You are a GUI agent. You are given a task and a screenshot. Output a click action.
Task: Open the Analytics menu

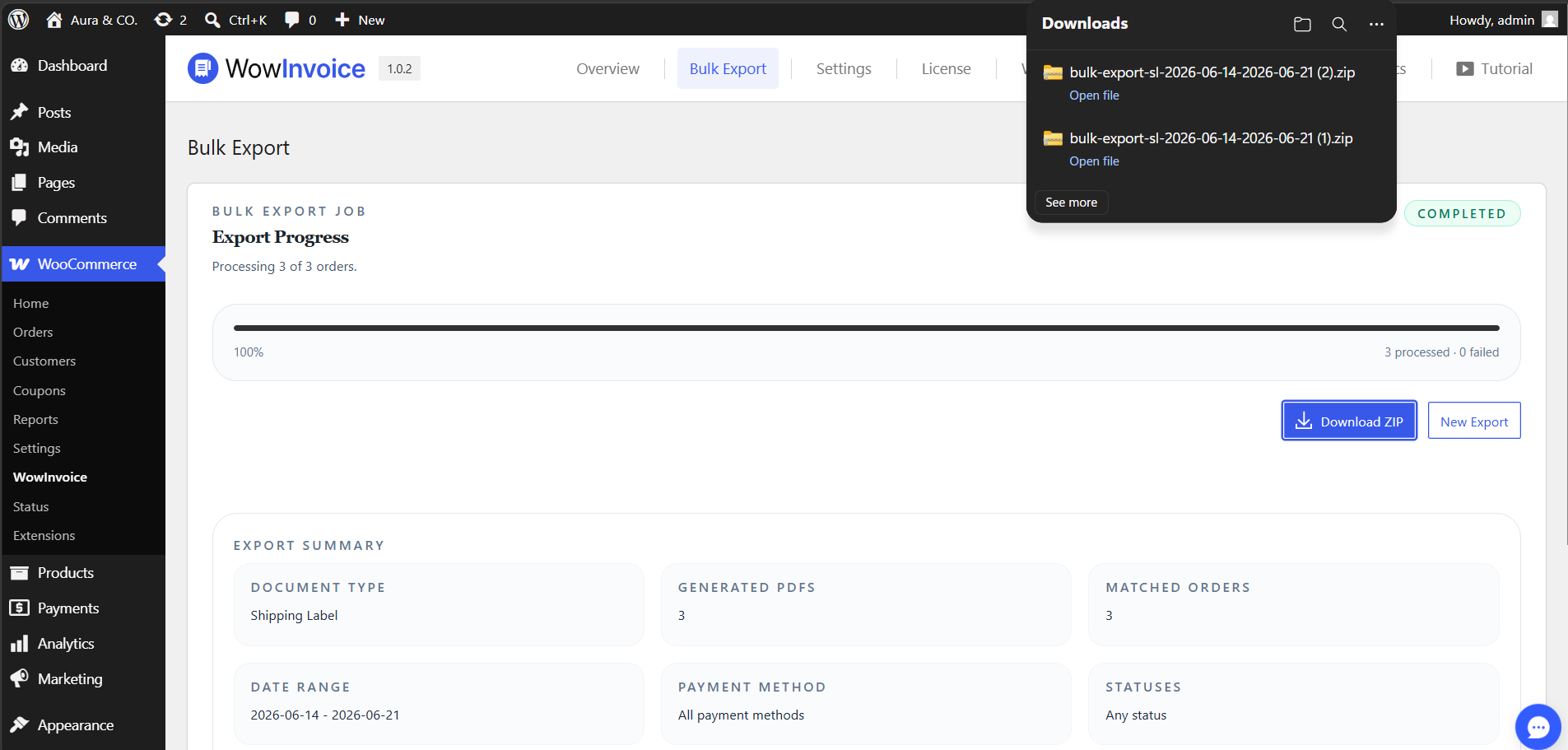click(83, 644)
